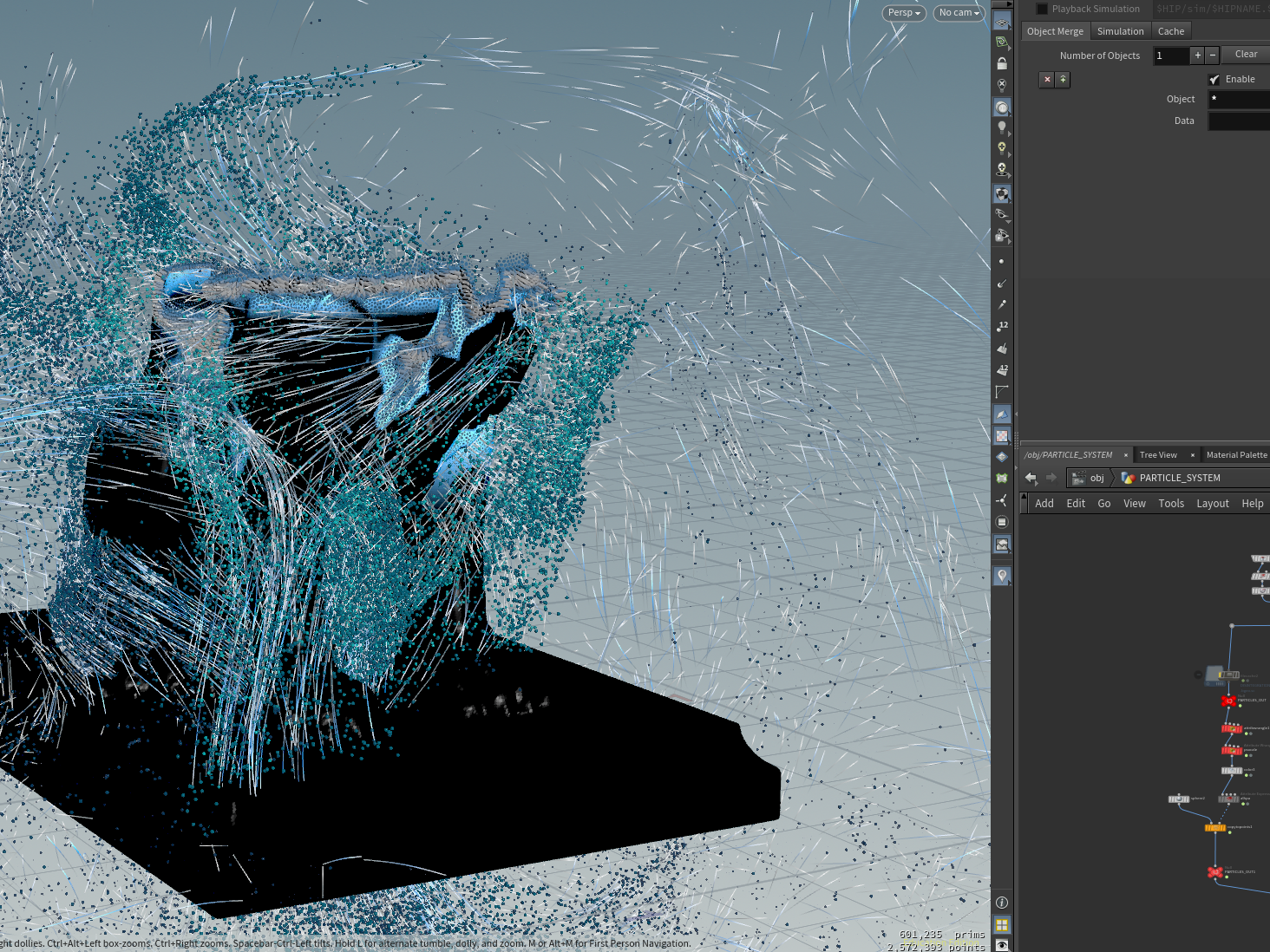Screen dimensions: 1270x952
Task: Decrease Number of Objects with minus button
Action: [1213, 55]
